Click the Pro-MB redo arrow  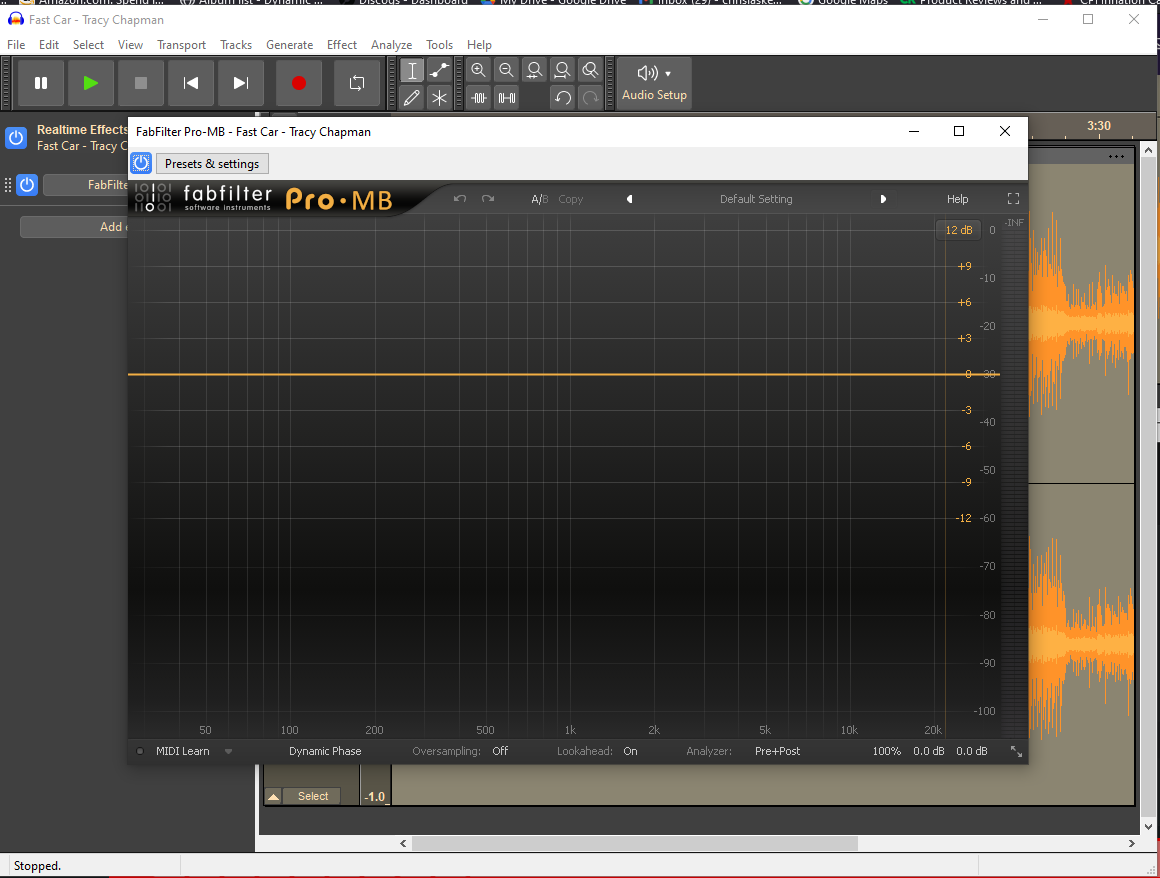coord(488,199)
